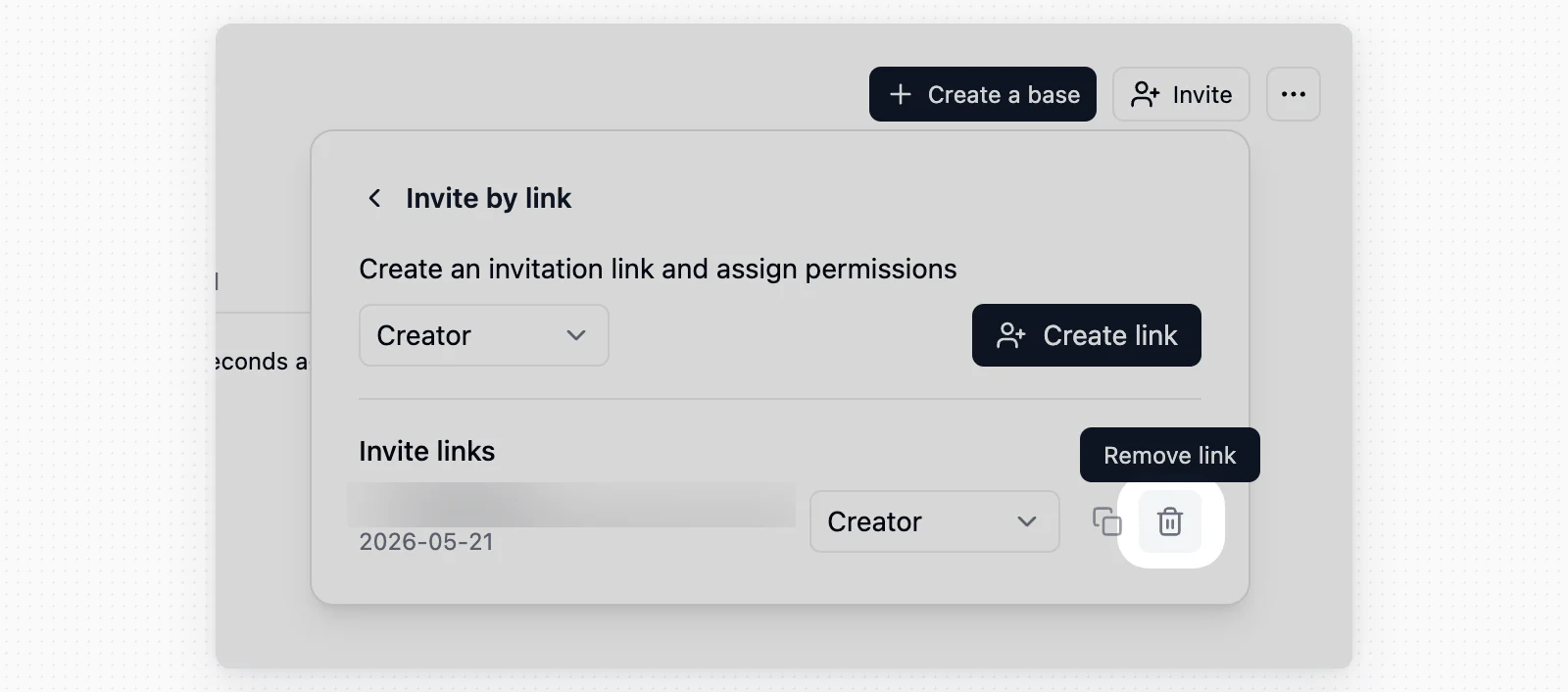Viewport: 1568px width, 692px height.
Task: Click the "Create an invitation link and assign permissions" text
Action: (658, 269)
